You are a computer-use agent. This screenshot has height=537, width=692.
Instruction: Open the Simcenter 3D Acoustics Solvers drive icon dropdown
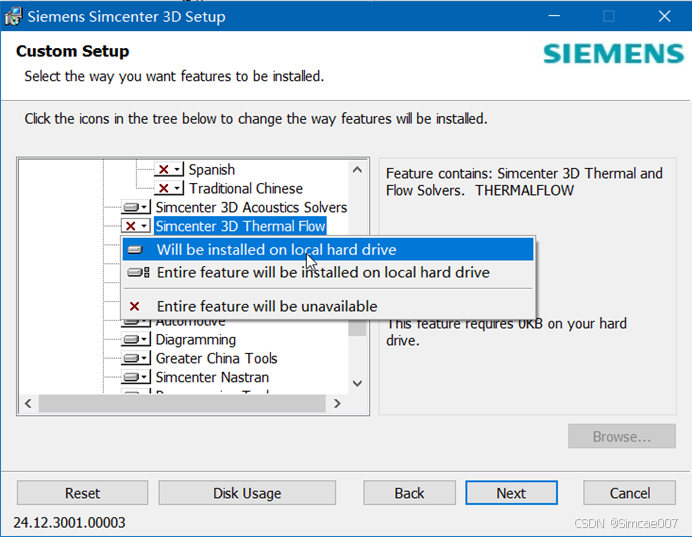point(135,207)
